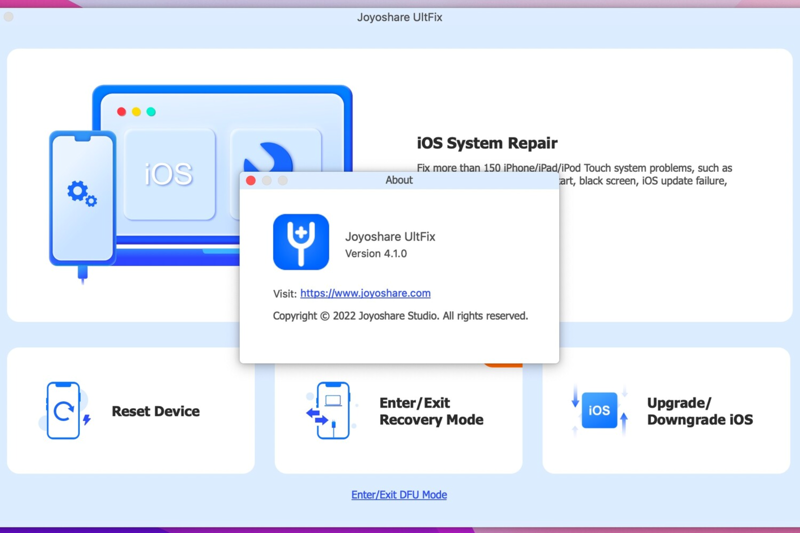Click the Enter/Exit DFU Mode link
Screen dimensions: 800x533
click(399, 495)
